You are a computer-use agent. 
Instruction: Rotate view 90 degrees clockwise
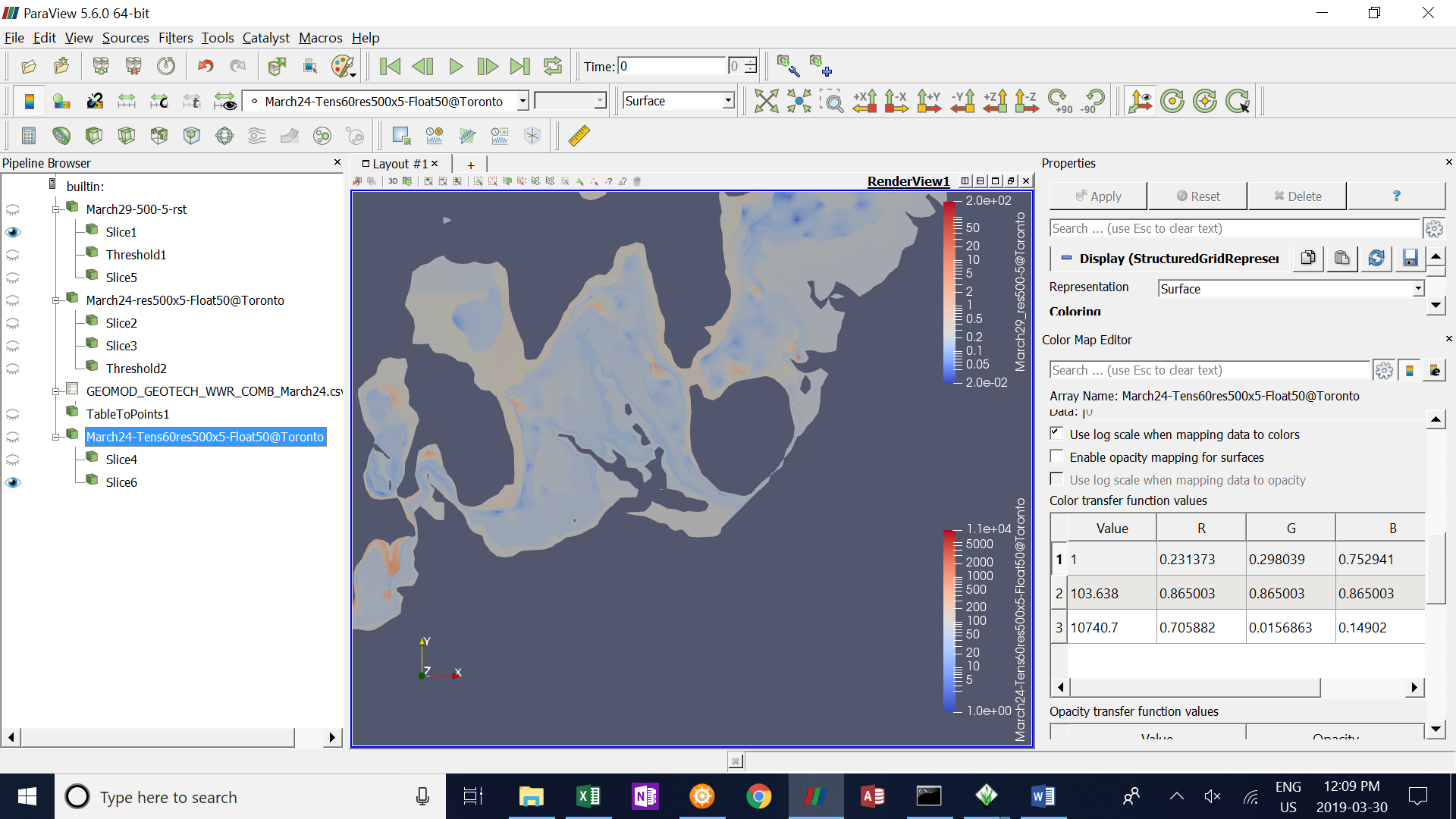1059,101
